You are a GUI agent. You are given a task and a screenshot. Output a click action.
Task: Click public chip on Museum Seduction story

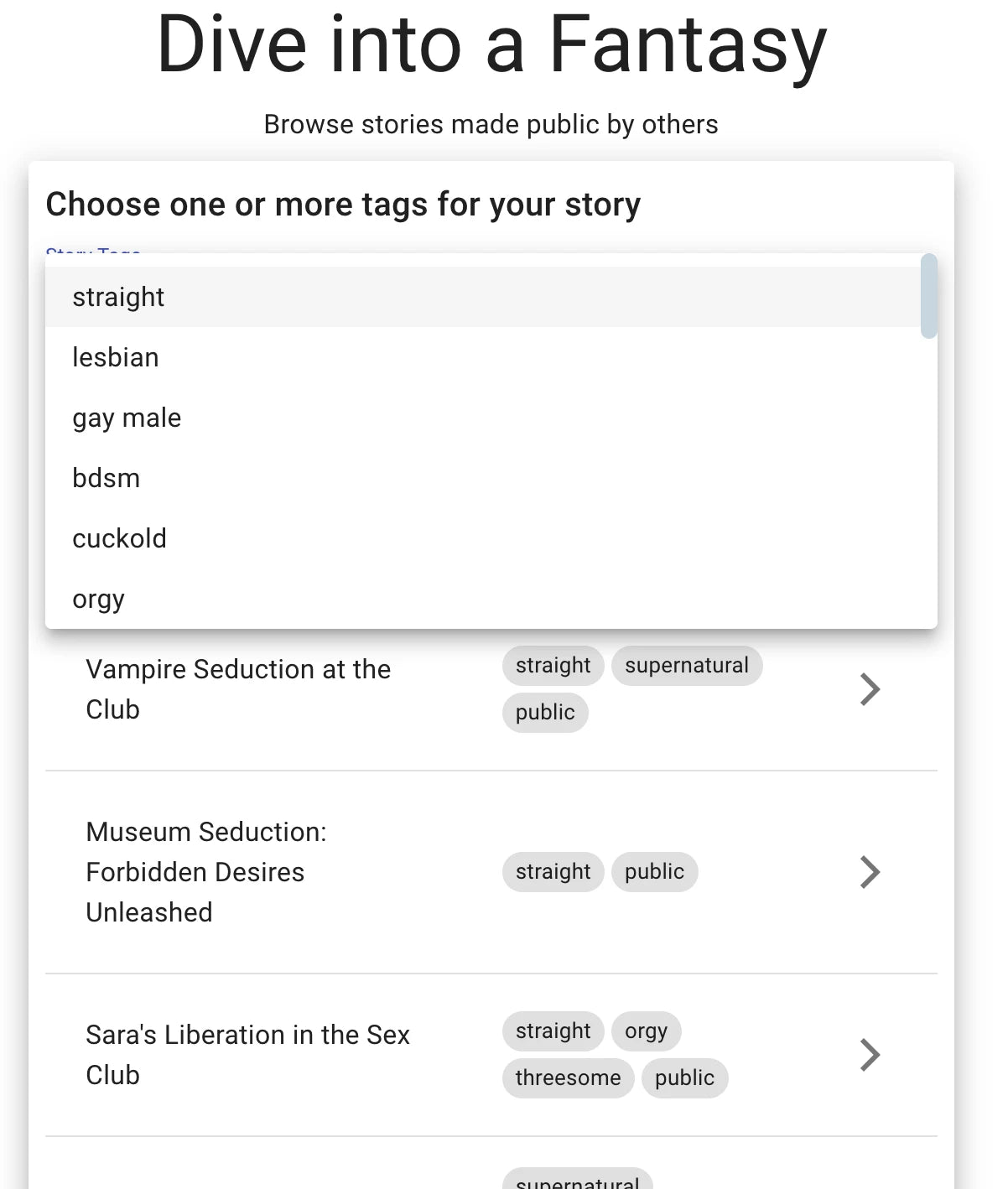coord(654,872)
